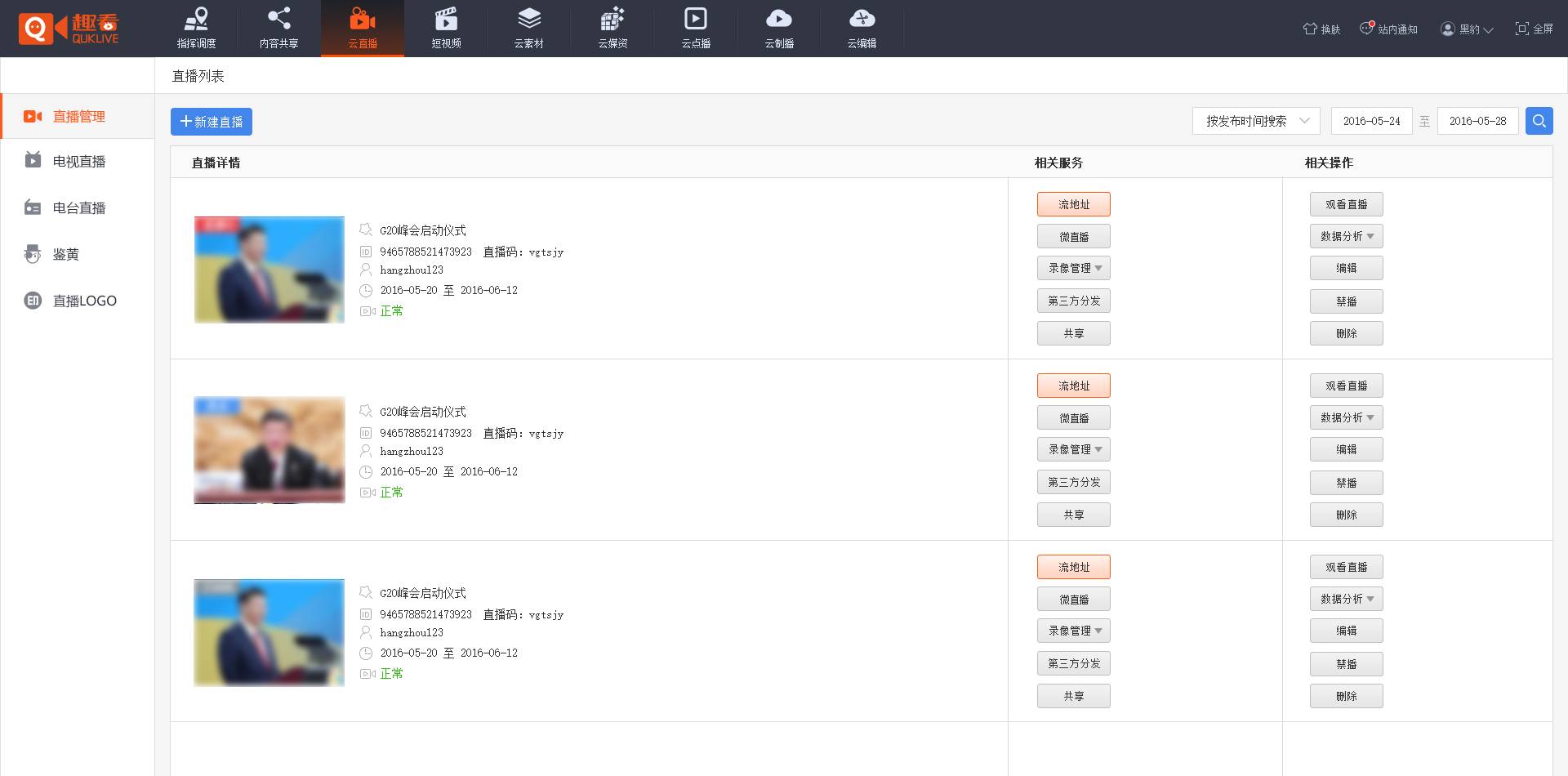Click 删除 in the third row
This screenshot has width=1568, height=776.
click(1347, 696)
